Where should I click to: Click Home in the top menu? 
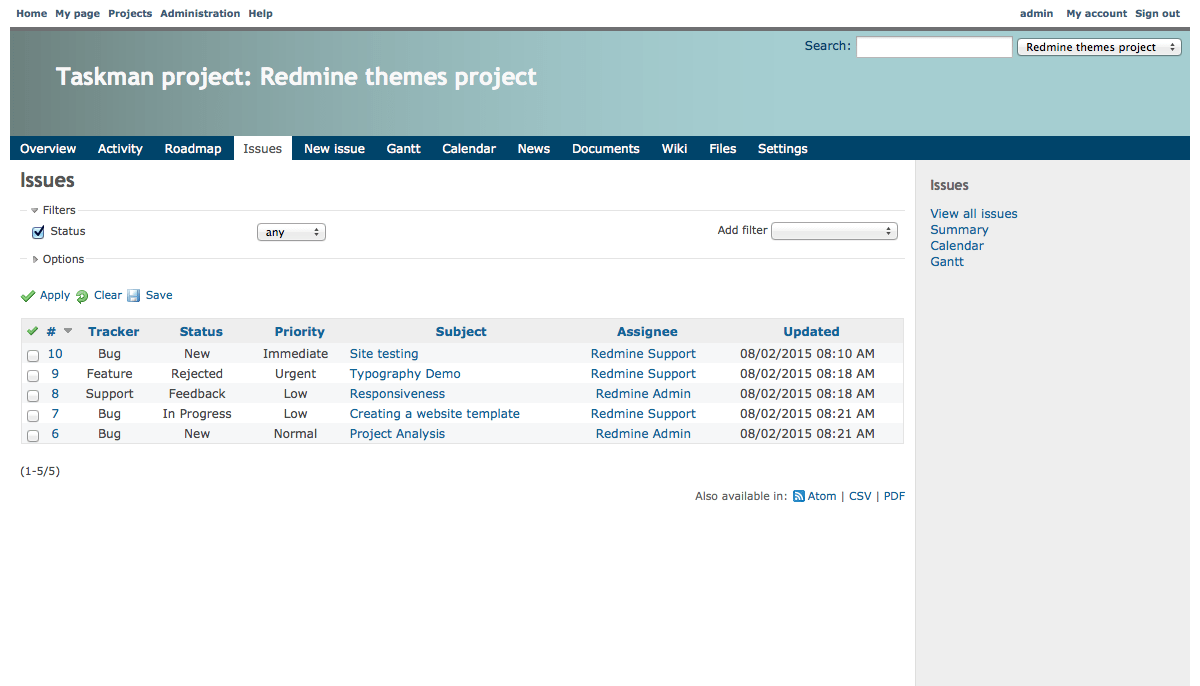[32, 13]
